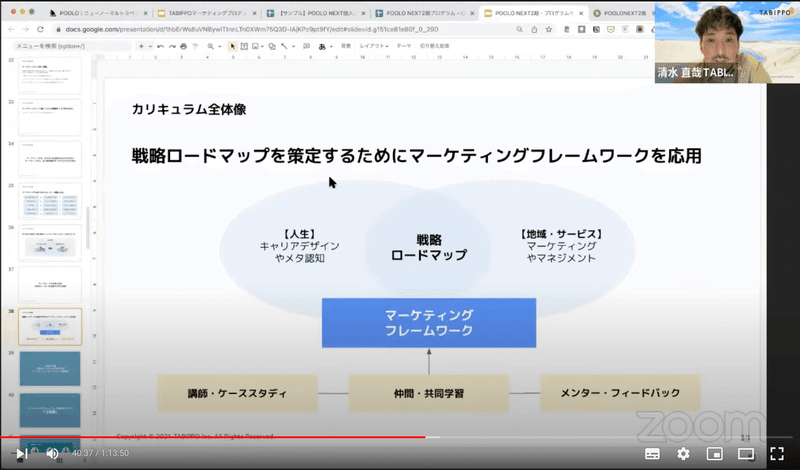The width and height of the screenshot is (800, 470).
Task: Select slide 39 thumbnail
Action: pos(50,368)
